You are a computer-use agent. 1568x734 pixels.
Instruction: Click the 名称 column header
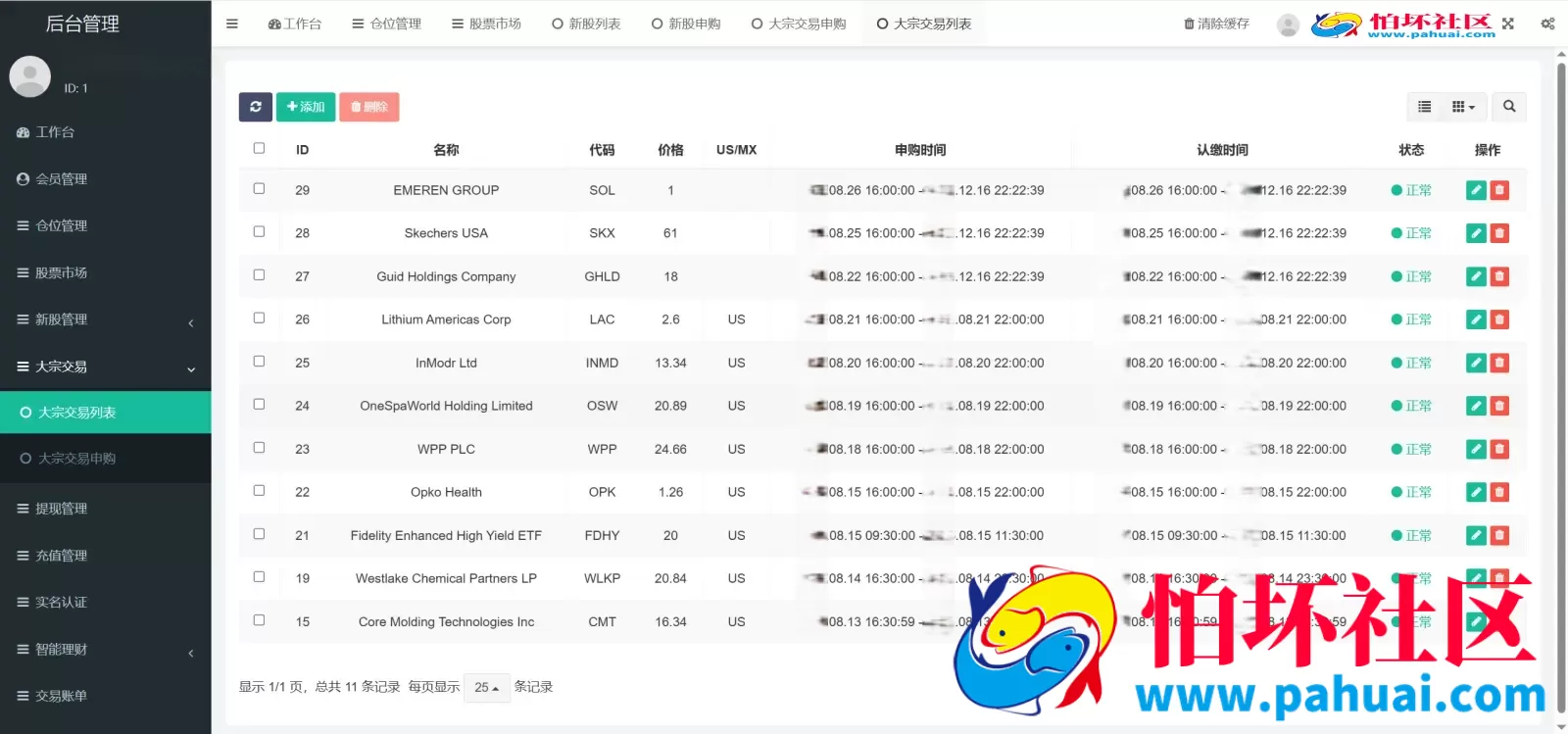[446, 150]
